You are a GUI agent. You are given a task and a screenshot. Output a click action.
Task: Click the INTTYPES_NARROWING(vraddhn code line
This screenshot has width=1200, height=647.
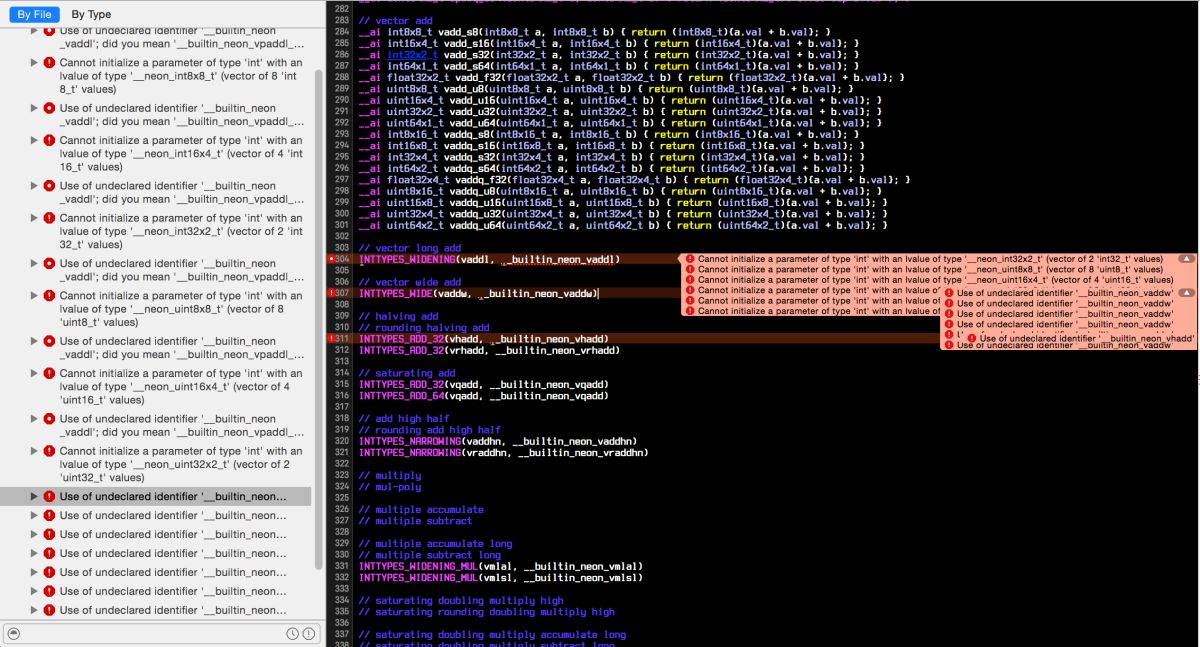click(504, 453)
